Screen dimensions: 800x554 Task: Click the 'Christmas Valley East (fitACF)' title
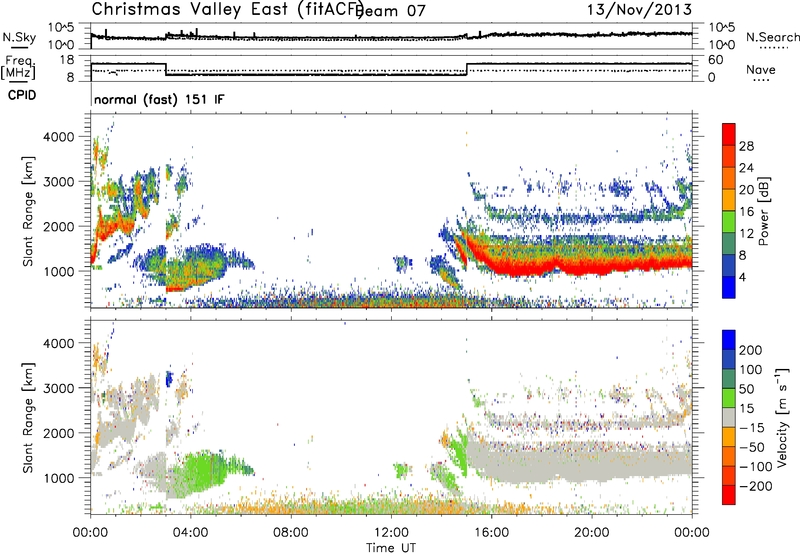point(228,9)
